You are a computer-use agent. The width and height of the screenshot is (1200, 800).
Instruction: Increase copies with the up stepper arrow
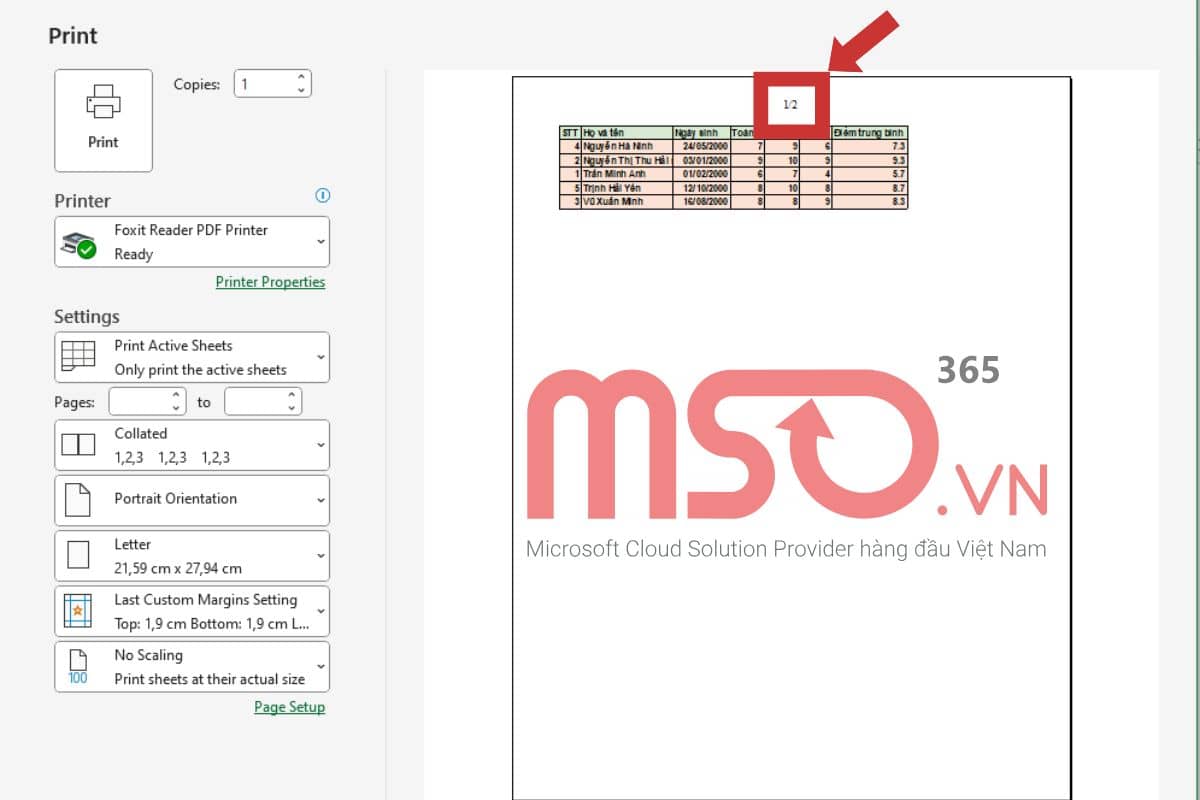click(301, 77)
